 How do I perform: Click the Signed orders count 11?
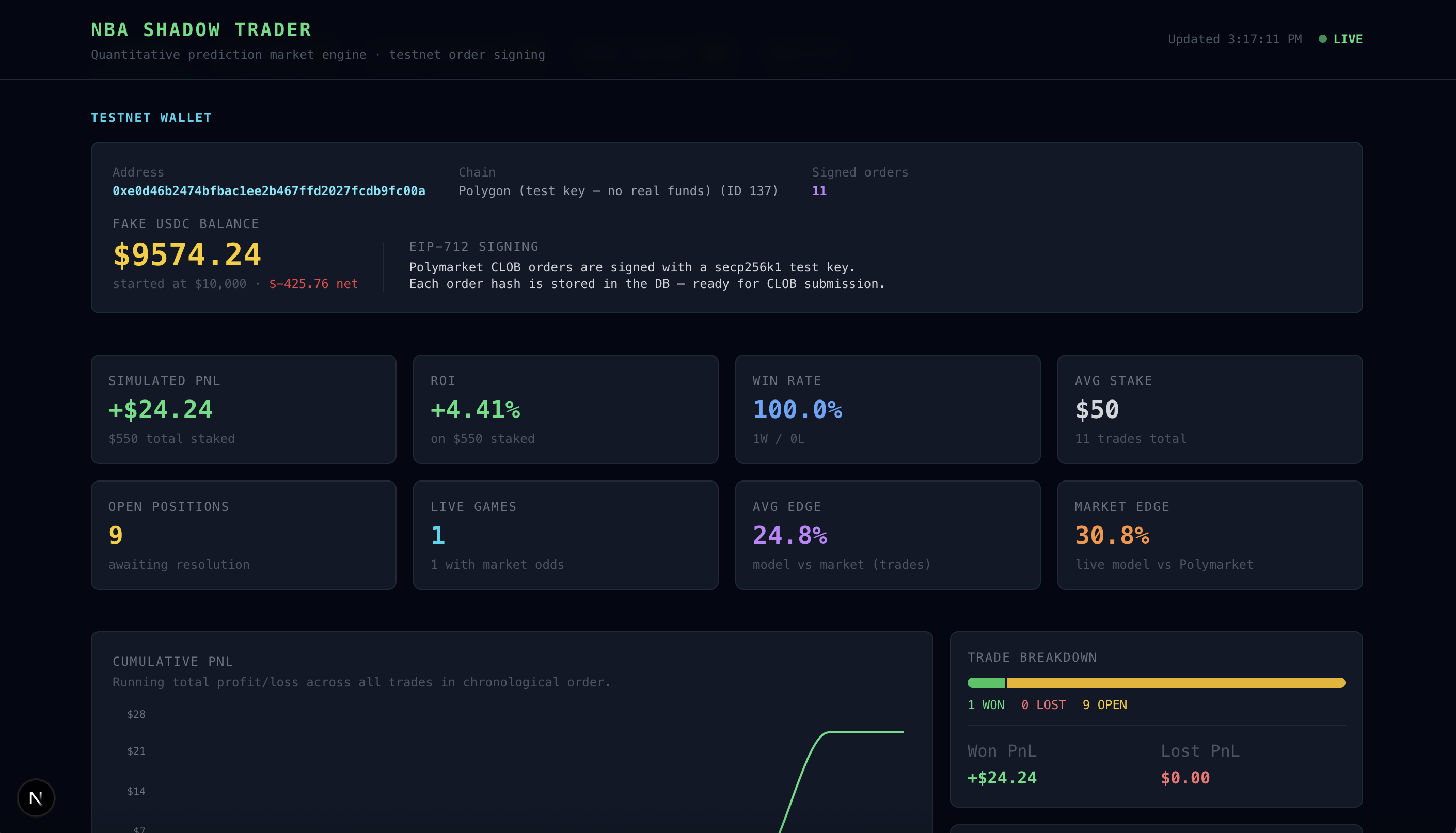pyautogui.click(x=819, y=191)
